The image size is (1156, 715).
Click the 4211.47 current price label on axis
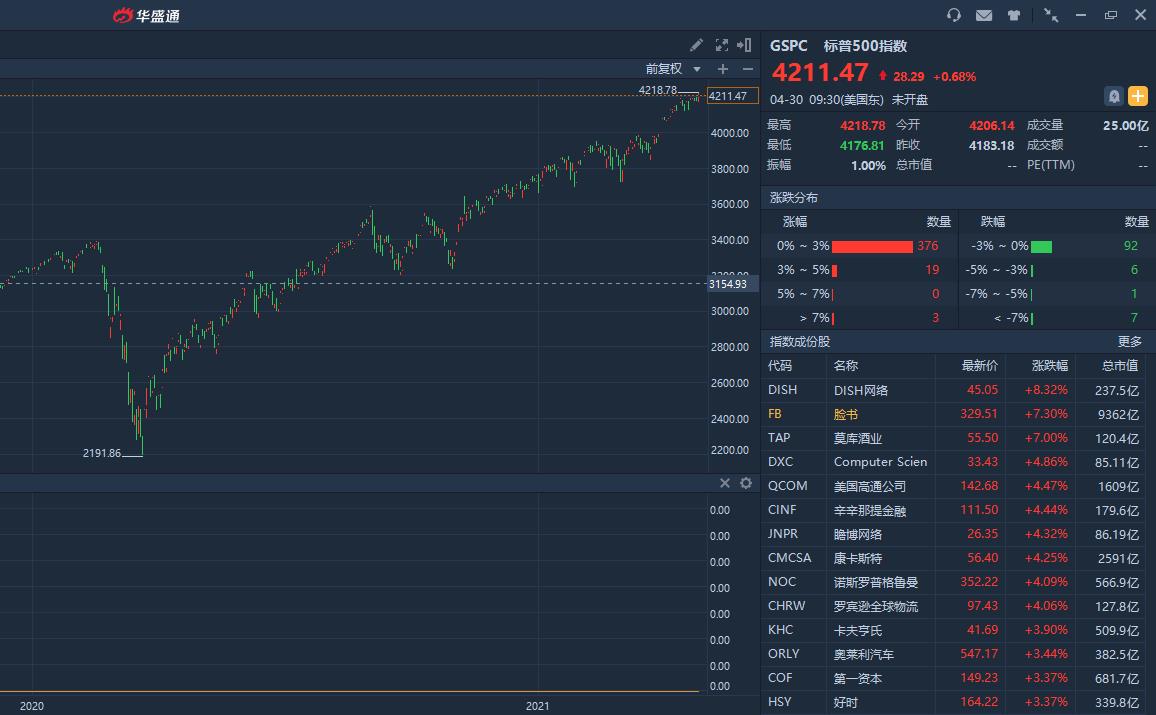coord(732,96)
